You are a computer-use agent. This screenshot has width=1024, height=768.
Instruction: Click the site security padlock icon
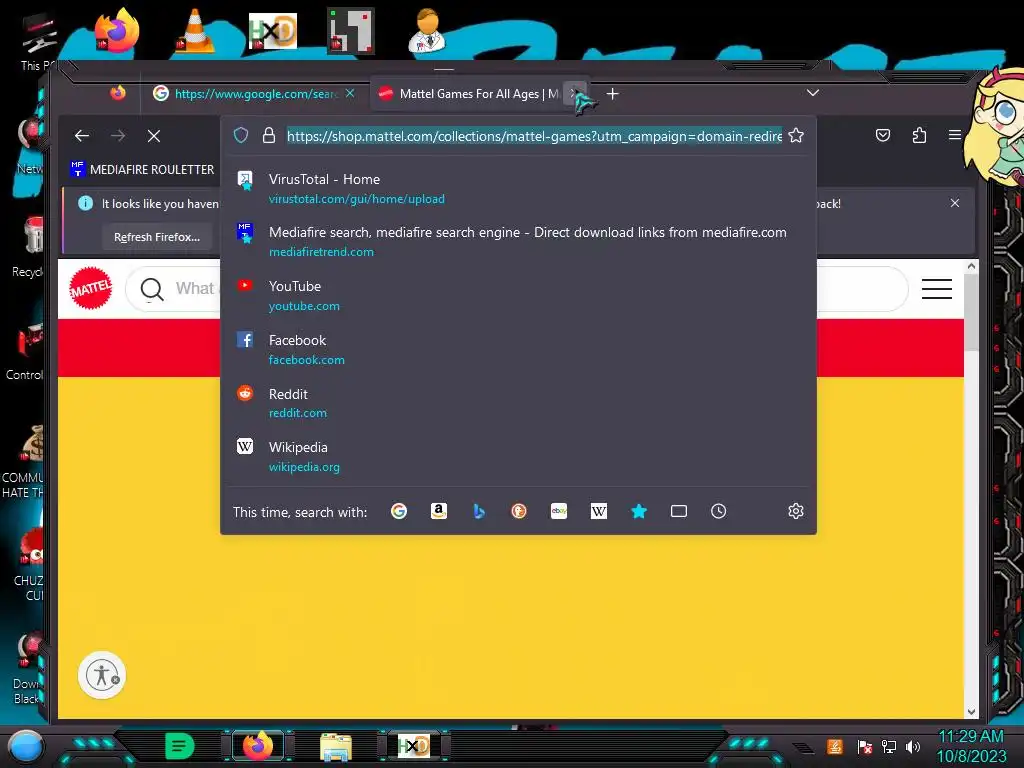(x=268, y=135)
